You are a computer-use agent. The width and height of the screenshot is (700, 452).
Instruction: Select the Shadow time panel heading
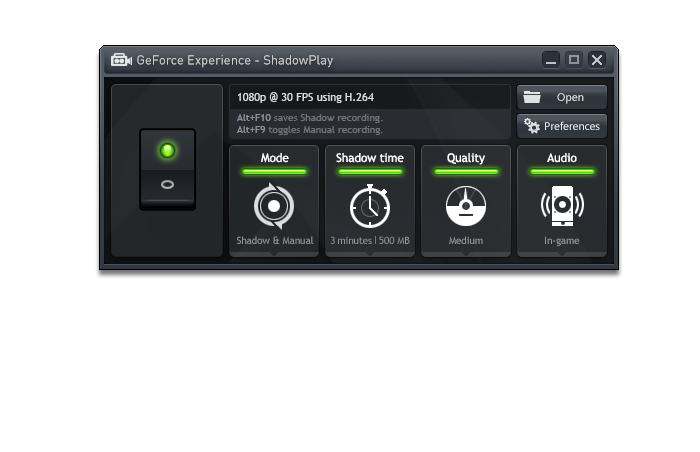tap(370, 158)
